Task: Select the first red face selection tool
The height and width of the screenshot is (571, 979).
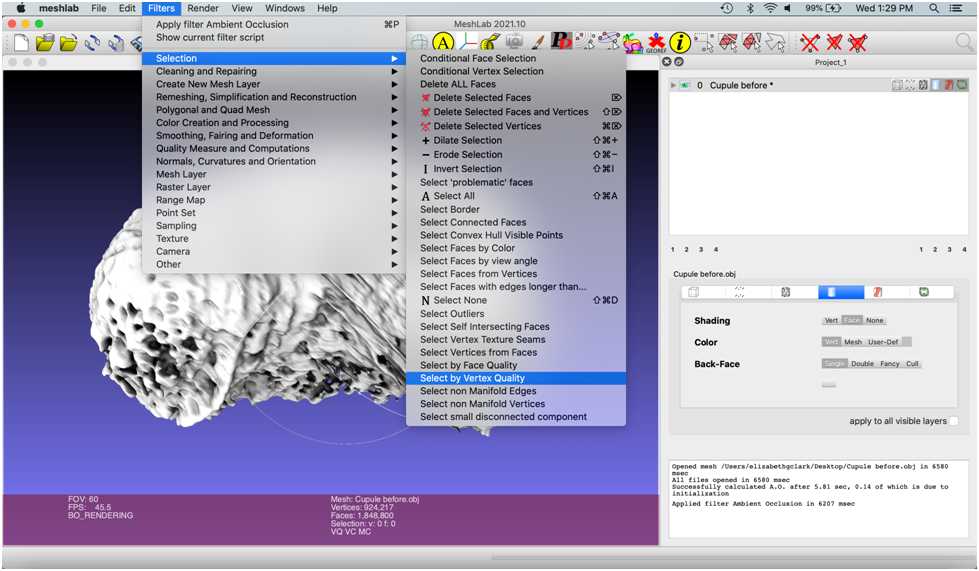Action: [x=727, y=42]
